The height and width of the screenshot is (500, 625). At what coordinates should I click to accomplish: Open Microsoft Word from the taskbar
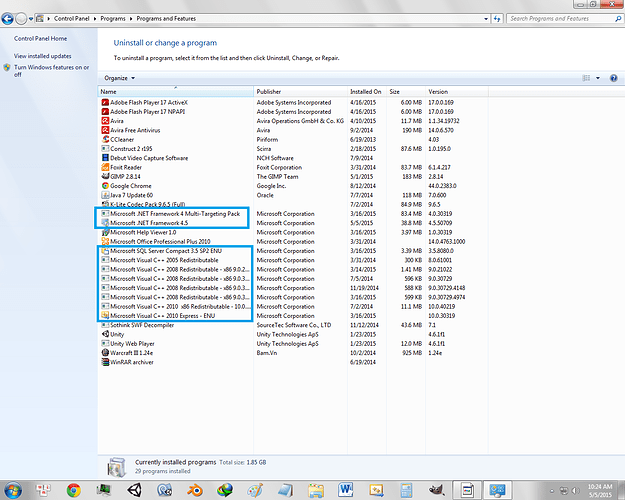click(x=345, y=490)
